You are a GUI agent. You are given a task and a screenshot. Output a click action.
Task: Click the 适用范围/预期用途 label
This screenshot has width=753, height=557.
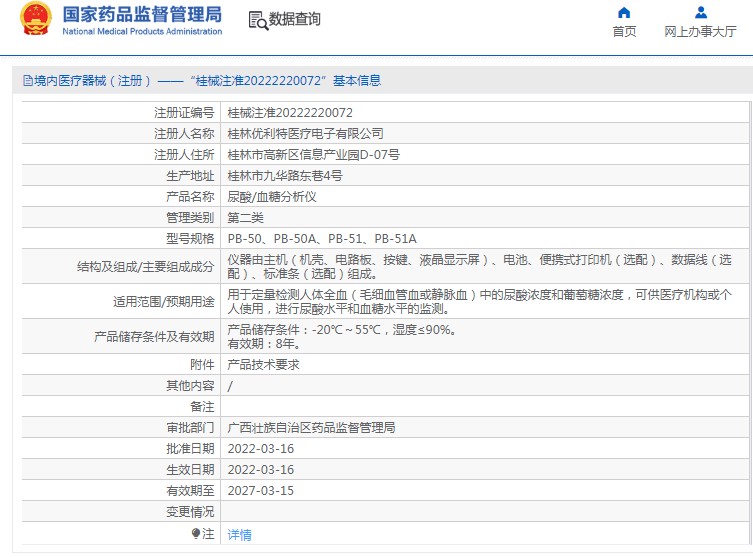coord(164,302)
